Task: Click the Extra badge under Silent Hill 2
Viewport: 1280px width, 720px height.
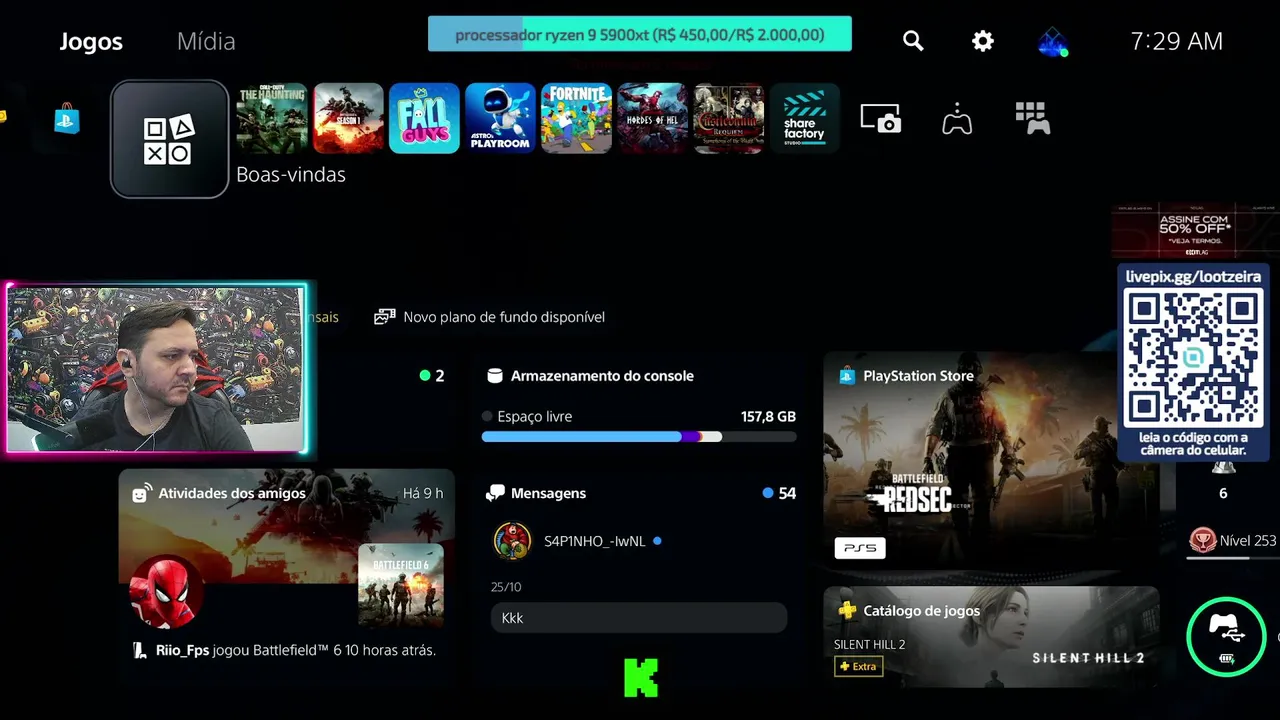Action: click(859, 666)
